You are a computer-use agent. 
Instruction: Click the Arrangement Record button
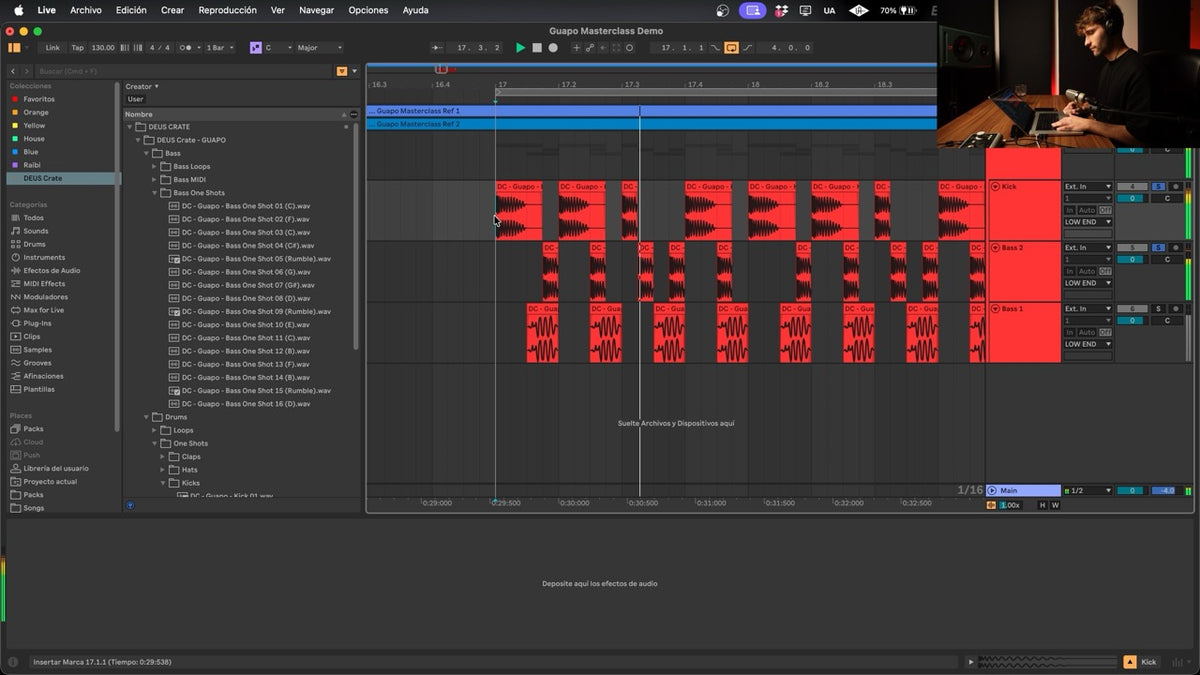553,48
